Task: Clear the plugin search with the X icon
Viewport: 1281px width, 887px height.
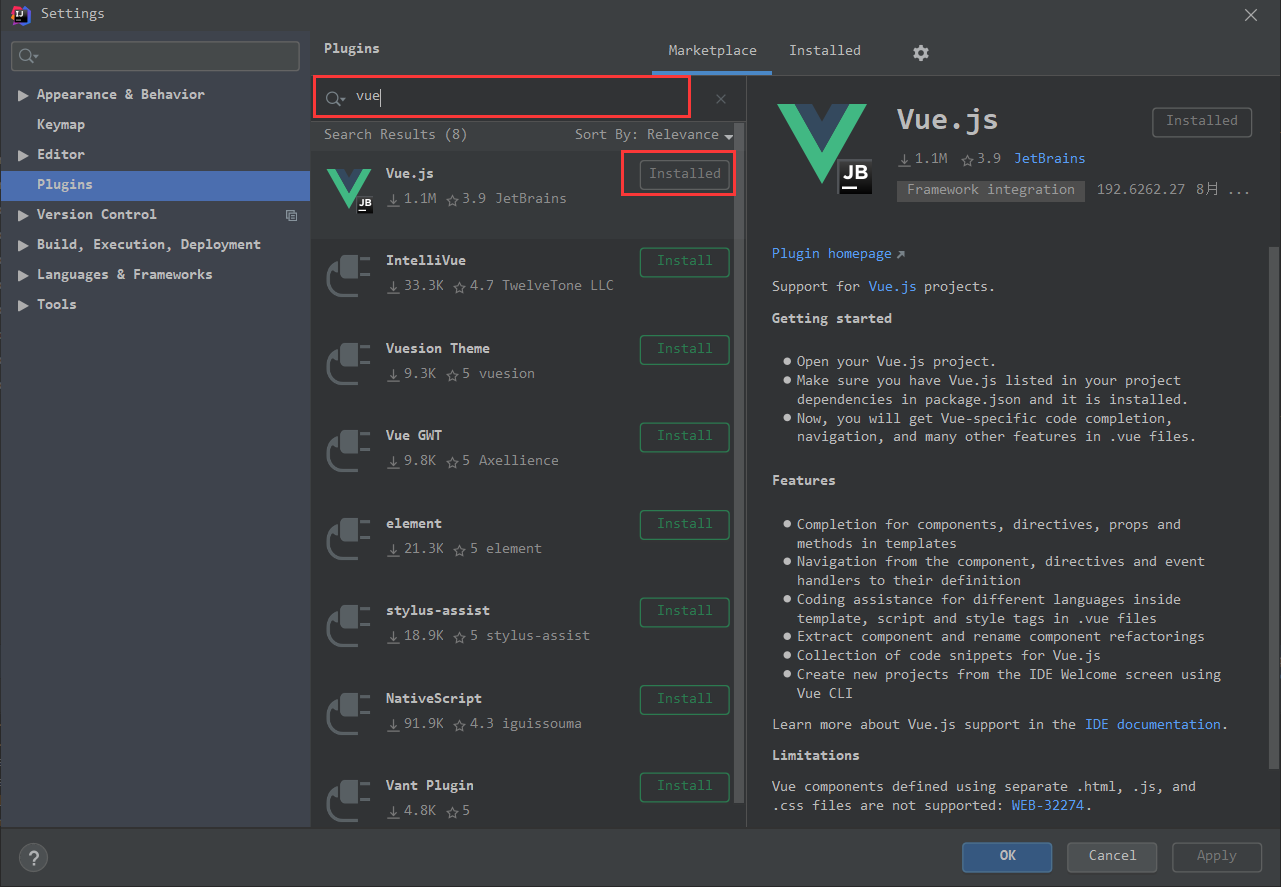Action: 721,98
